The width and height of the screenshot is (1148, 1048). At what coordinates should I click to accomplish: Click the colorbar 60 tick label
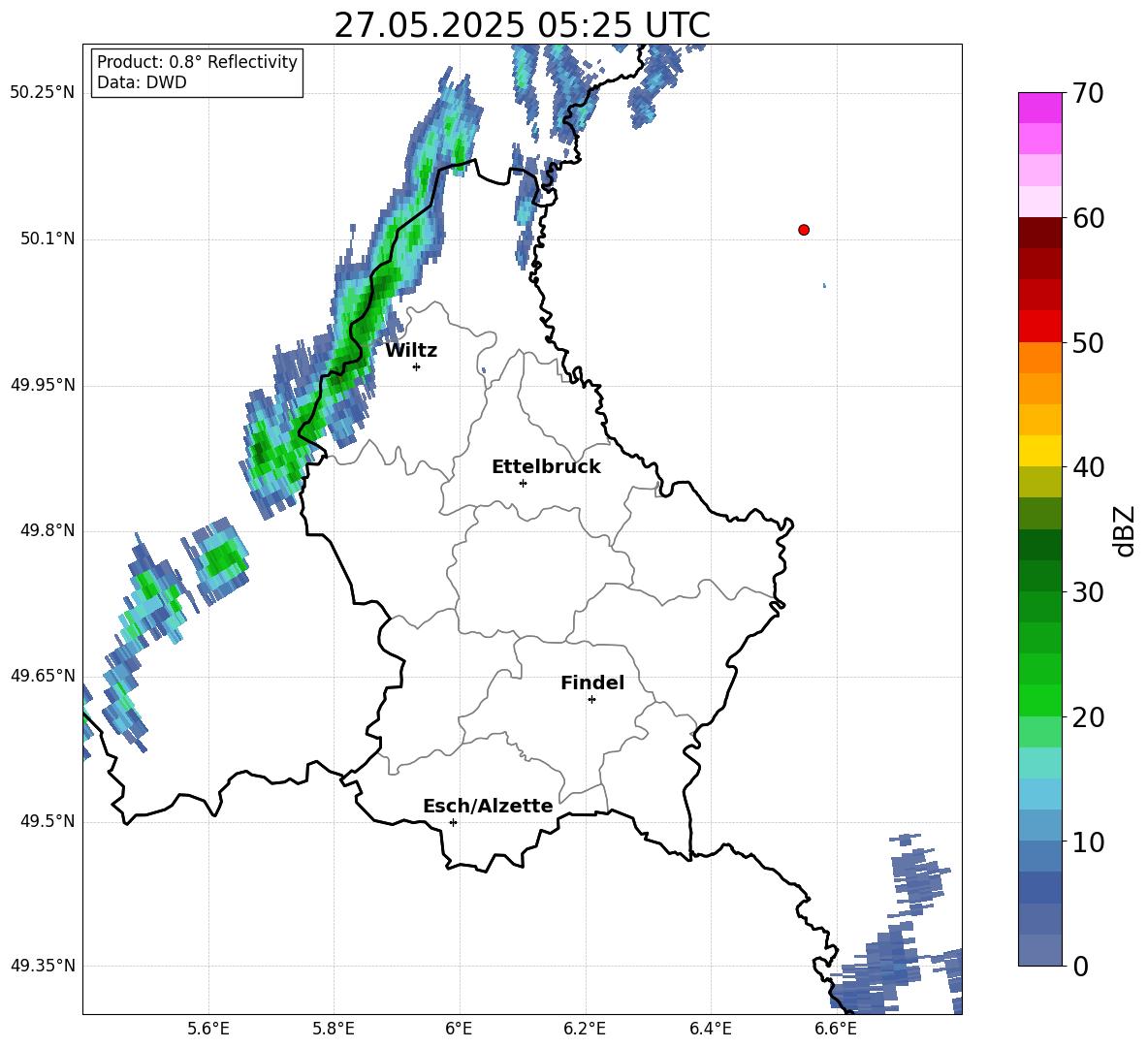1088,218
